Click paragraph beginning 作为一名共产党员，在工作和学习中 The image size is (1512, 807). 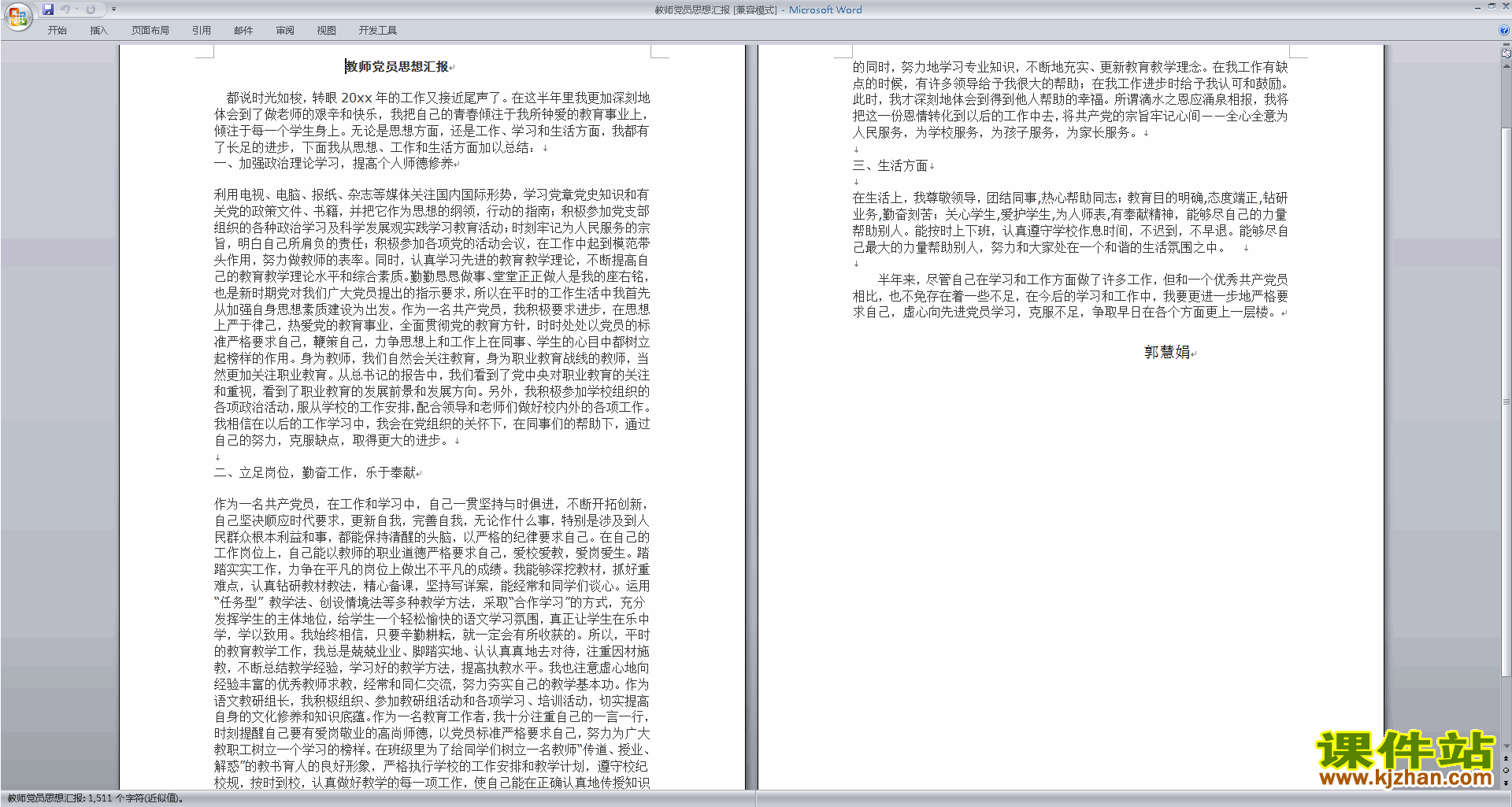(x=432, y=643)
